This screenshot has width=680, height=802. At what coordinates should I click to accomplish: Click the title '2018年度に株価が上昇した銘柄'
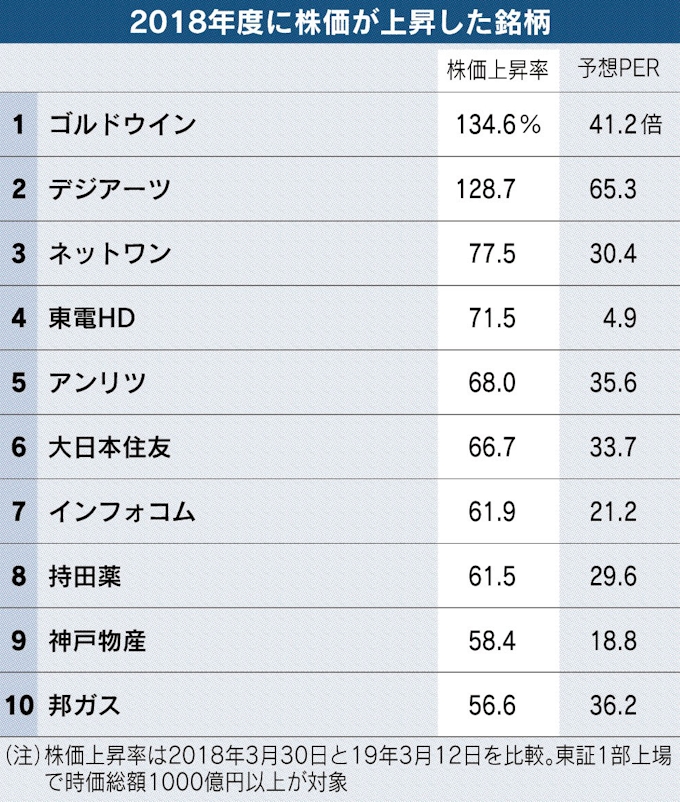pos(340,21)
